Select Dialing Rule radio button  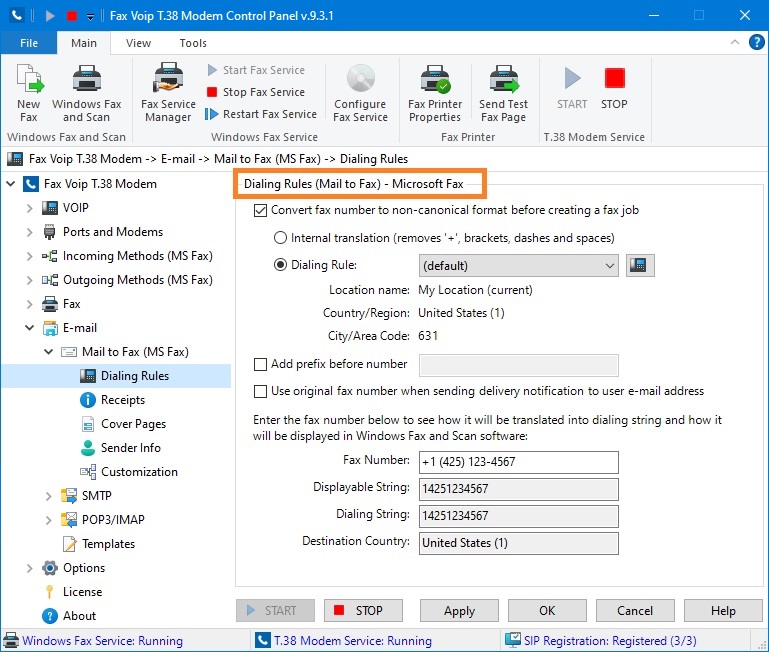tap(280, 265)
